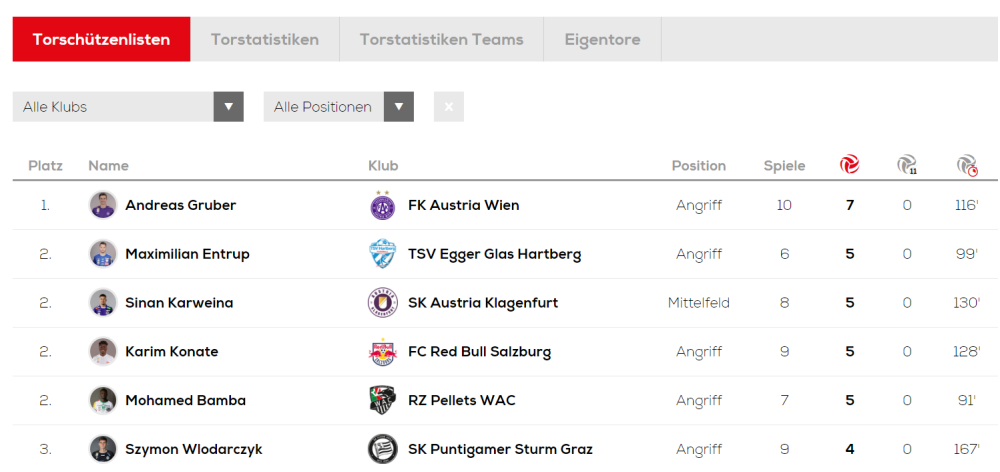Click the minutes-per-goal clock icon header
1000x472 pixels.
(x=966, y=165)
